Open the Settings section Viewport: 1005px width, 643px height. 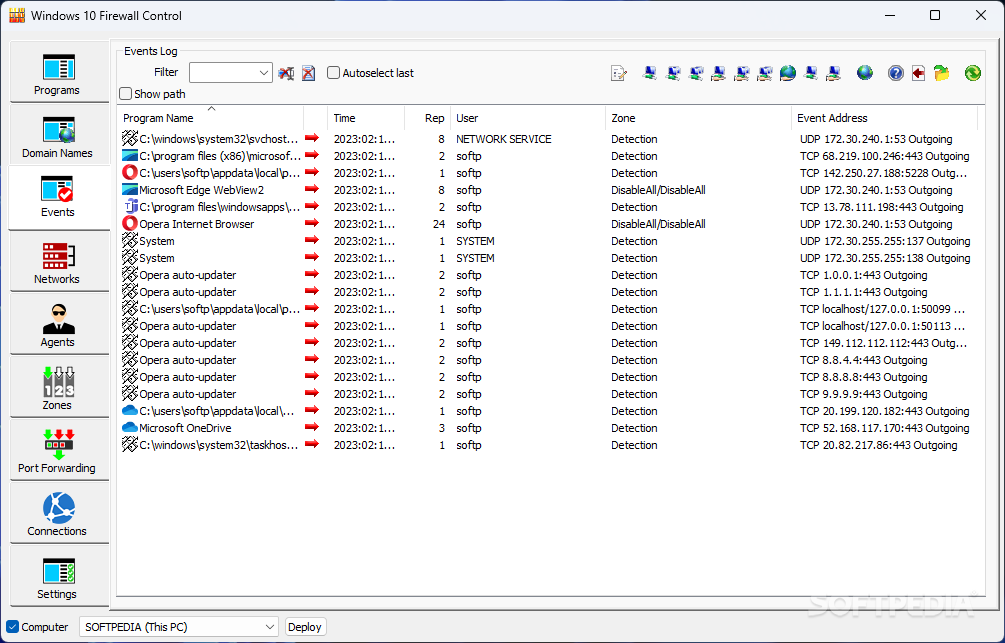58,576
